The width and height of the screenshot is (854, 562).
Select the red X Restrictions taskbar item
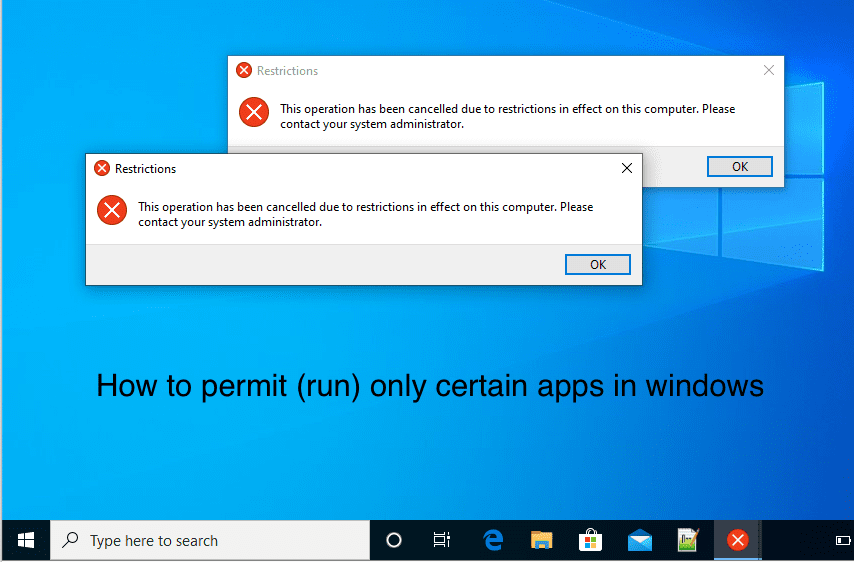pyautogui.click(x=737, y=541)
